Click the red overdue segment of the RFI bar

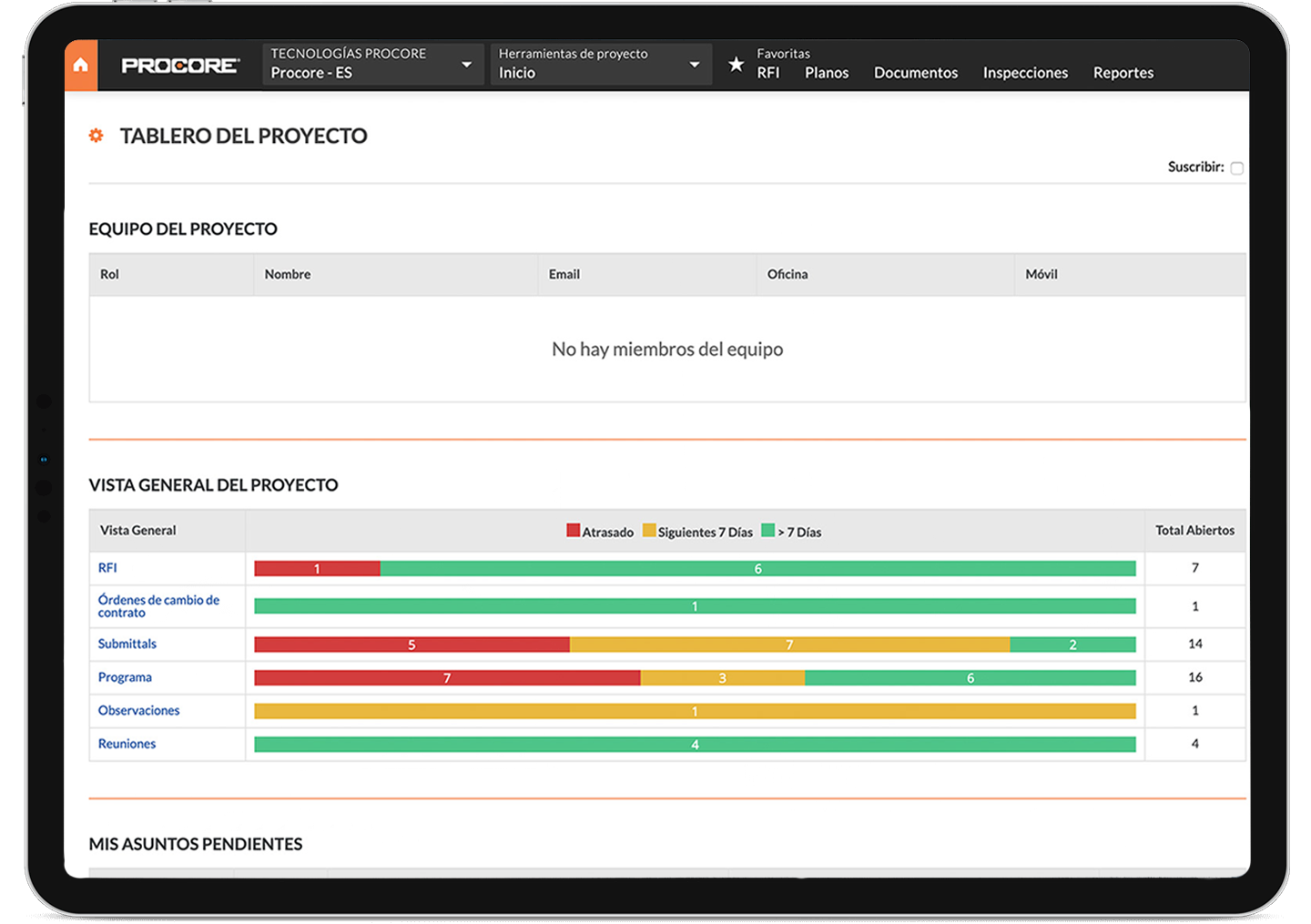click(x=317, y=569)
